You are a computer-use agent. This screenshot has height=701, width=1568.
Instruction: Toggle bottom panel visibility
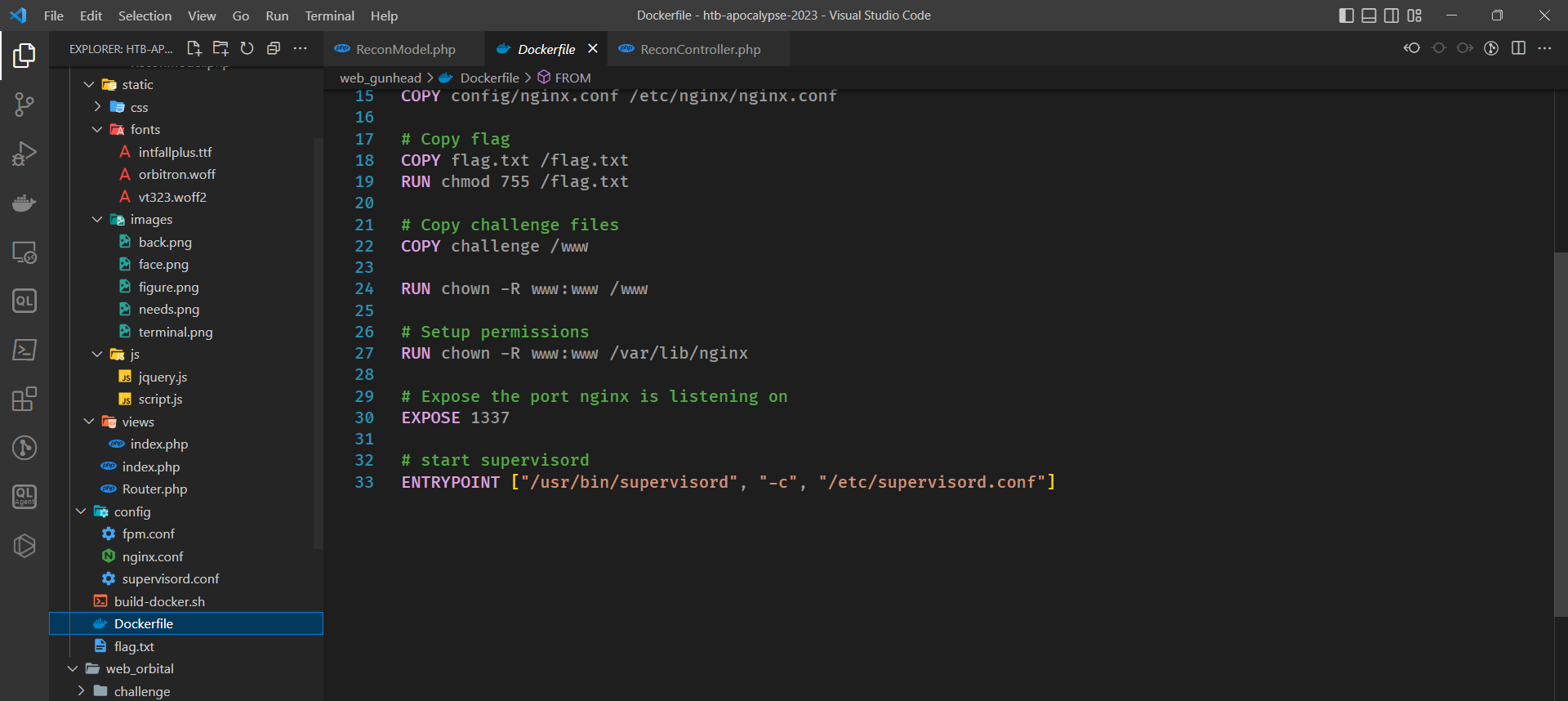tap(1370, 16)
